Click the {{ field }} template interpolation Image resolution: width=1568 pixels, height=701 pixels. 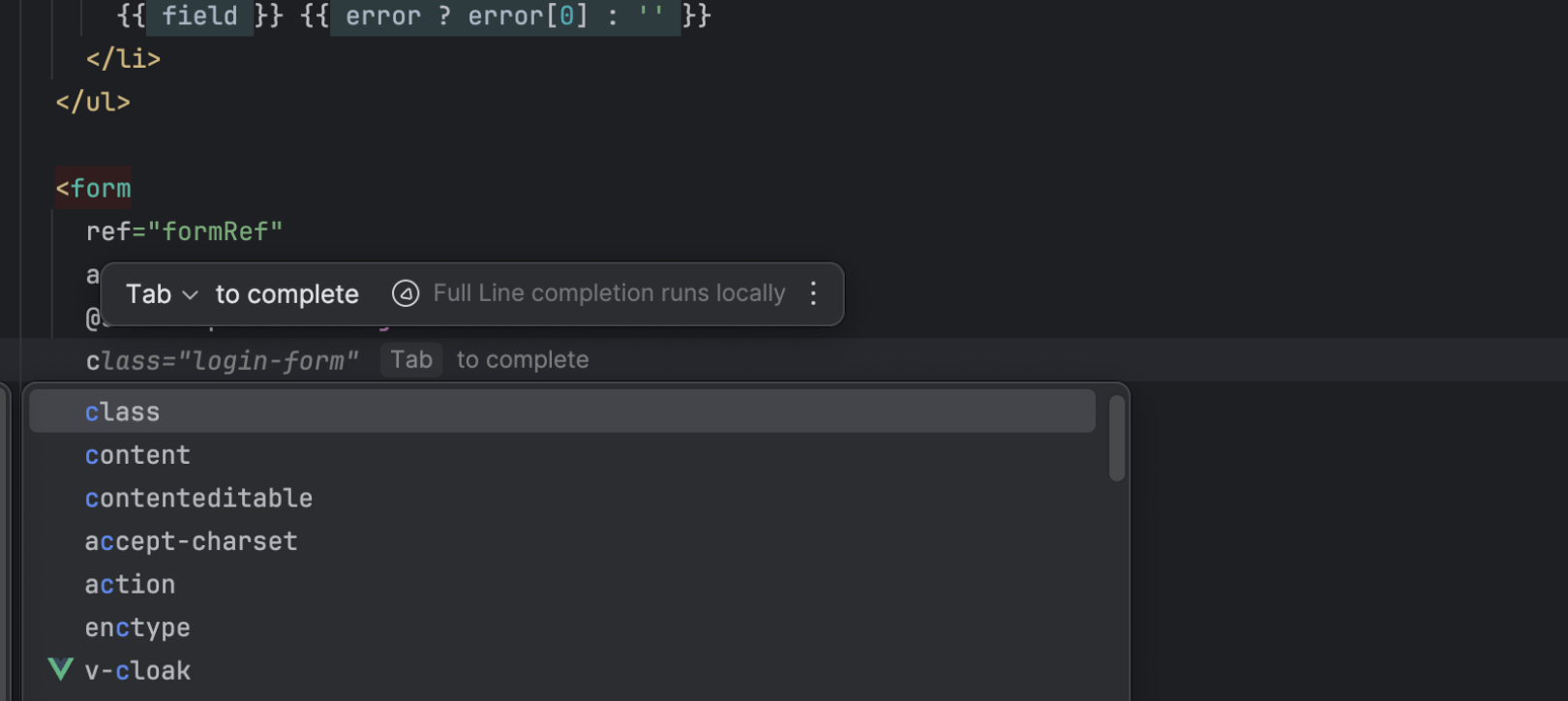tap(198, 15)
